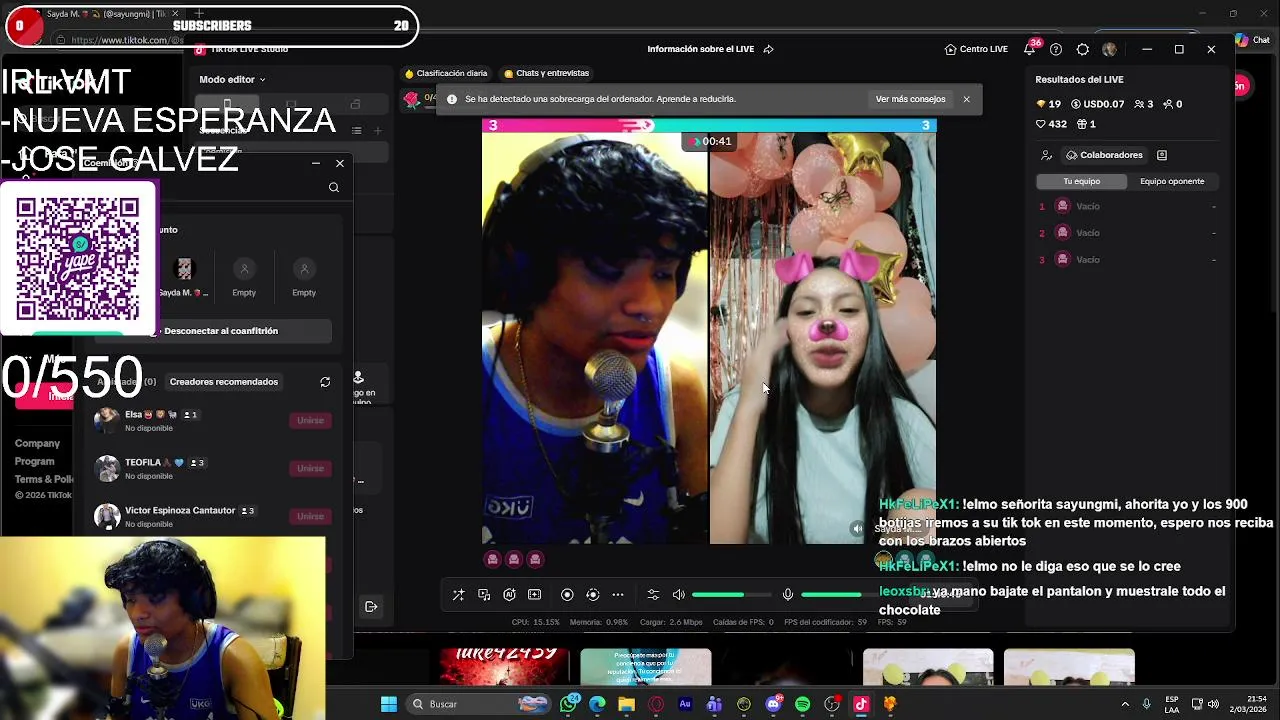This screenshot has height=720, width=1280.
Task: Toggle guest video mute speaker icon
Action: click(x=857, y=529)
